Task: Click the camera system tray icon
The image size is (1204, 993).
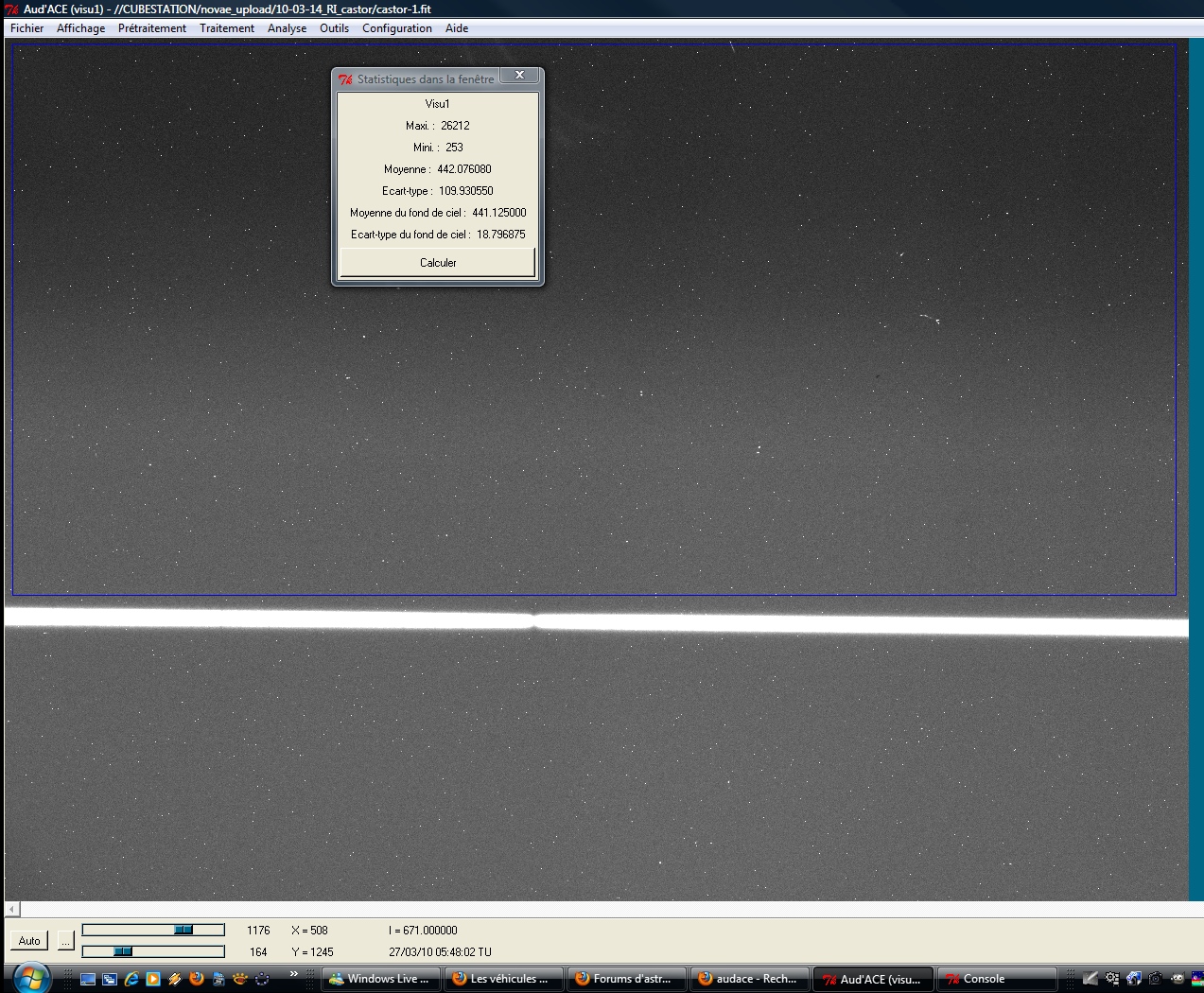Action: tap(1155, 979)
